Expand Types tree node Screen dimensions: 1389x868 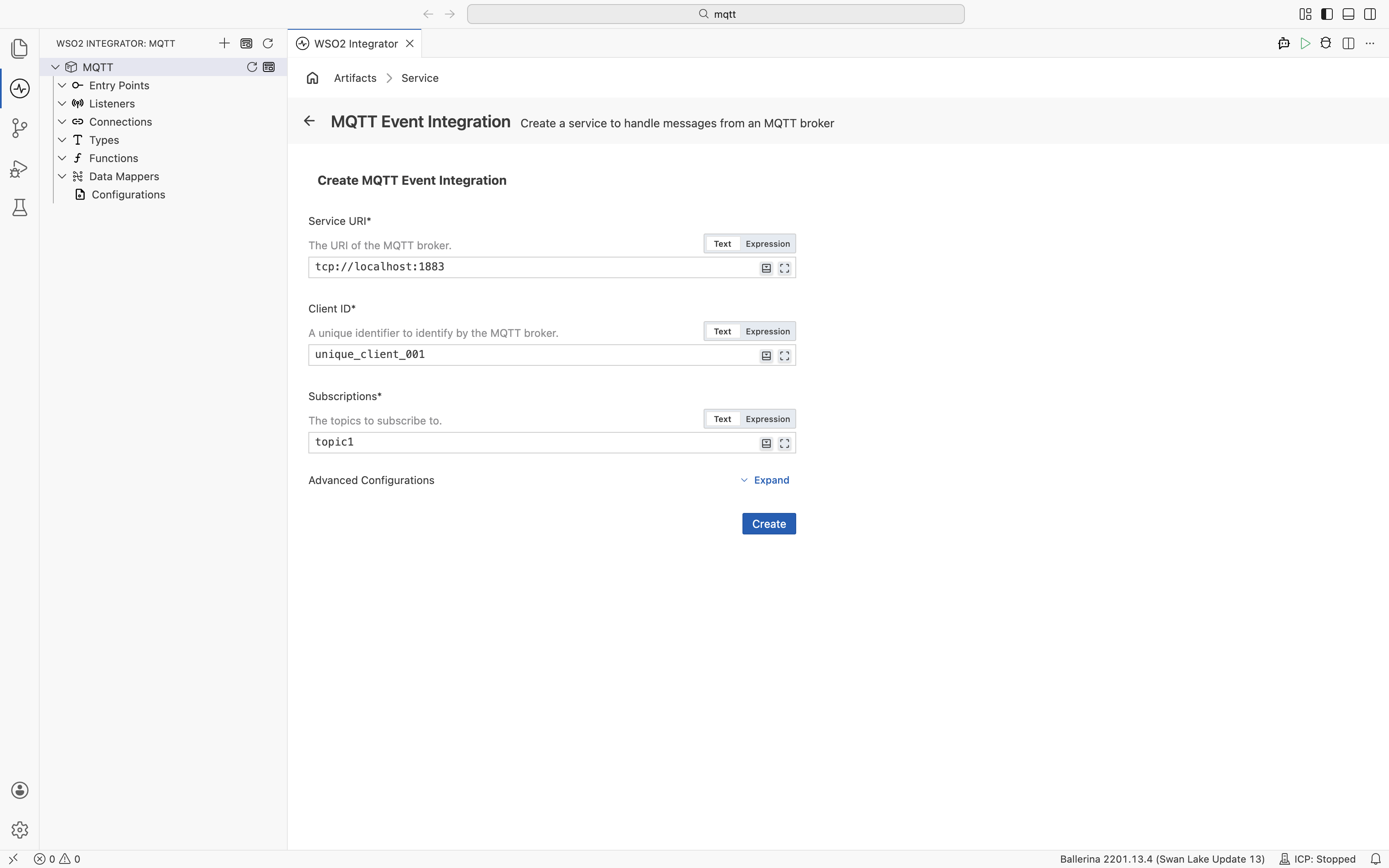(x=62, y=140)
